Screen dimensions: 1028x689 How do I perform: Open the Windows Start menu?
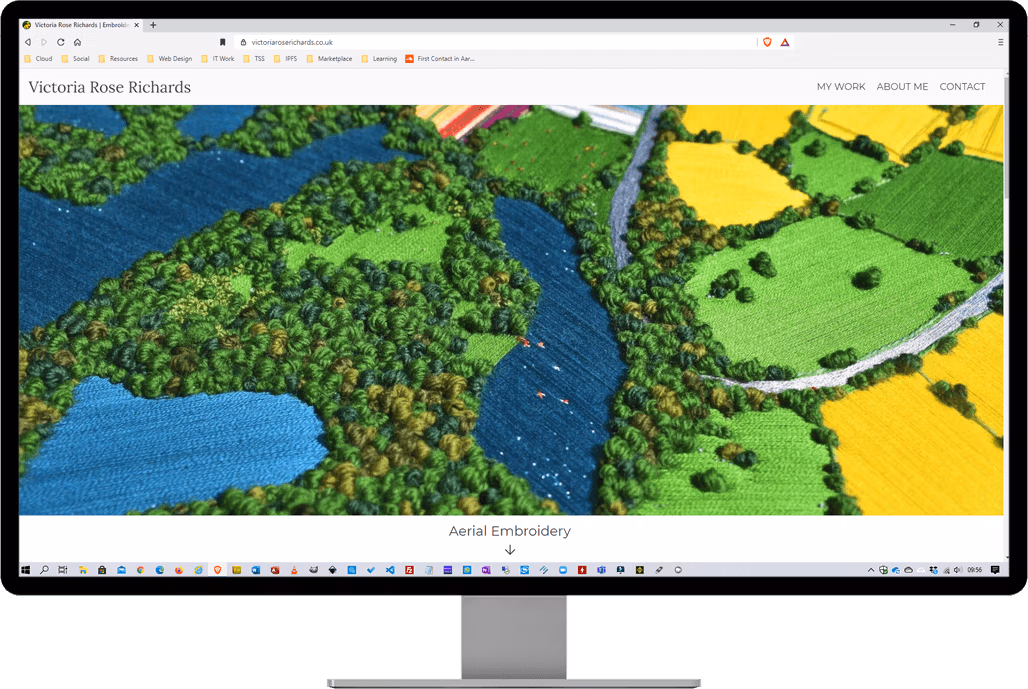coord(26,570)
